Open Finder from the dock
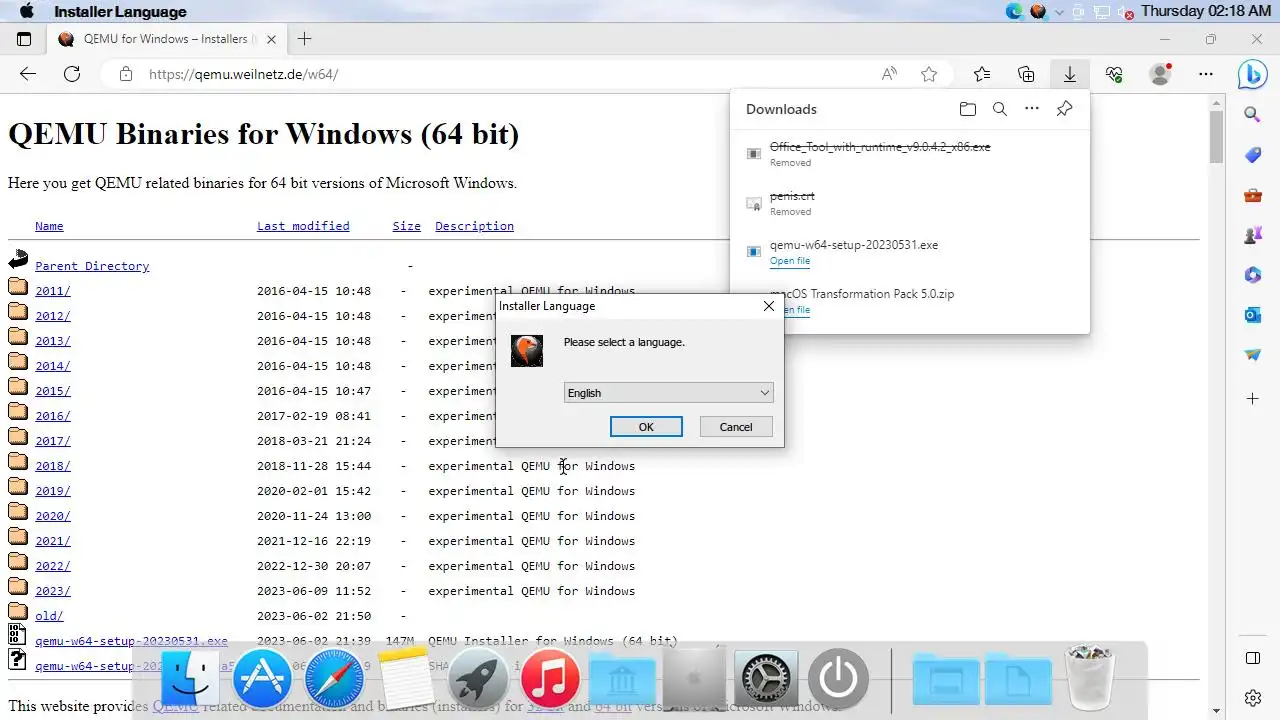 [191, 679]
